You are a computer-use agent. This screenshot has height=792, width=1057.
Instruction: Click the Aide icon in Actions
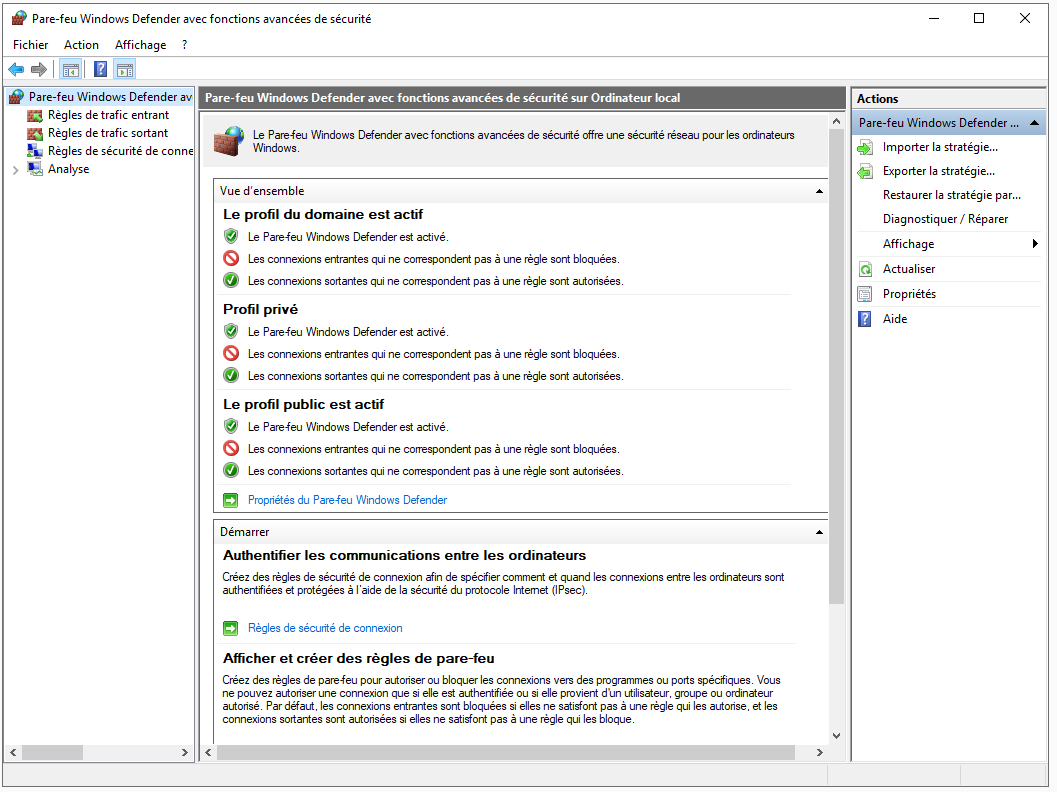tap(865, 319)
